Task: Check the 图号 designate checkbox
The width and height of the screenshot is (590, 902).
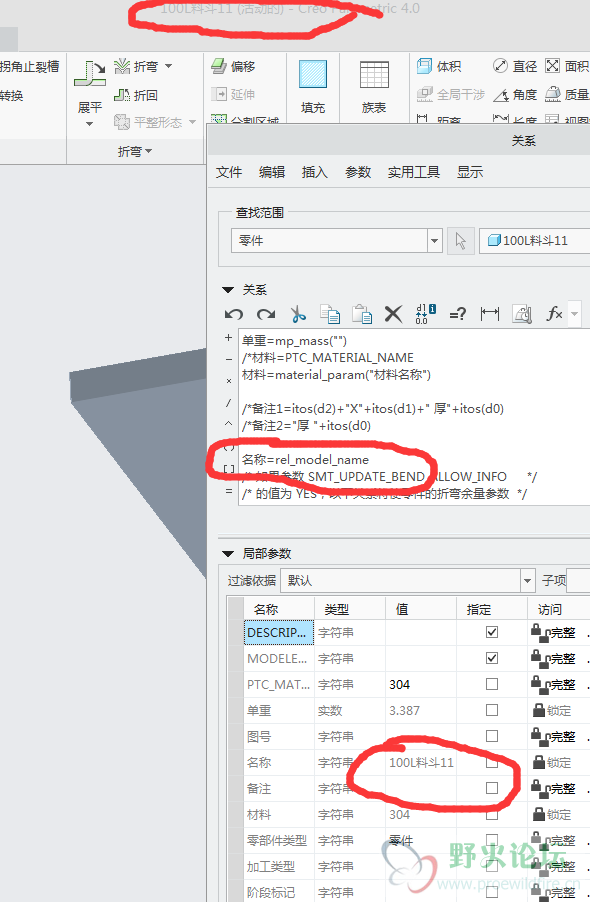Action: click(x=492, y=736)
